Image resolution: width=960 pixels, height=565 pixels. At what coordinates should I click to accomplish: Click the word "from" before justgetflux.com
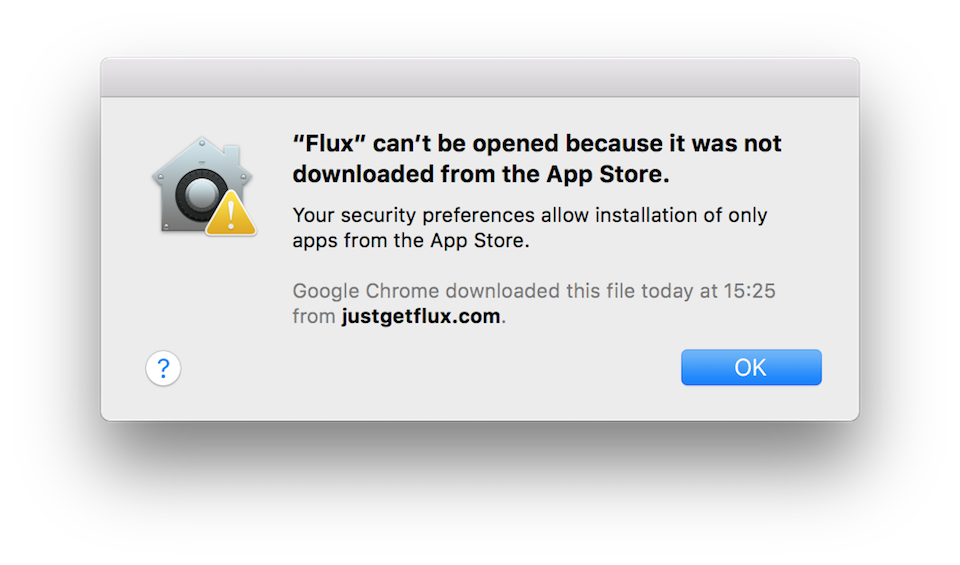tap(313, 316)
